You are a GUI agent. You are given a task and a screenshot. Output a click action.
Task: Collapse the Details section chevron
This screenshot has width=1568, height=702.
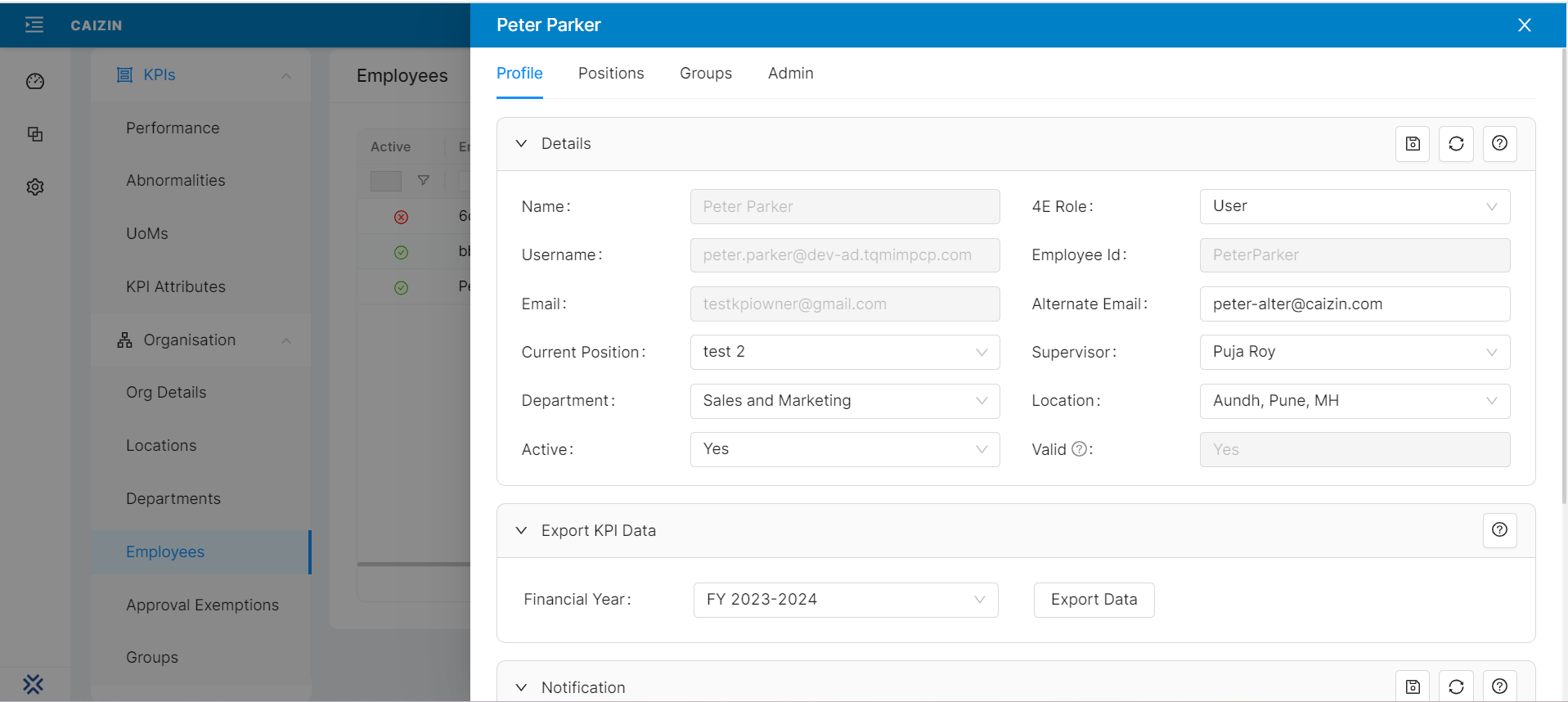point(521,144)
